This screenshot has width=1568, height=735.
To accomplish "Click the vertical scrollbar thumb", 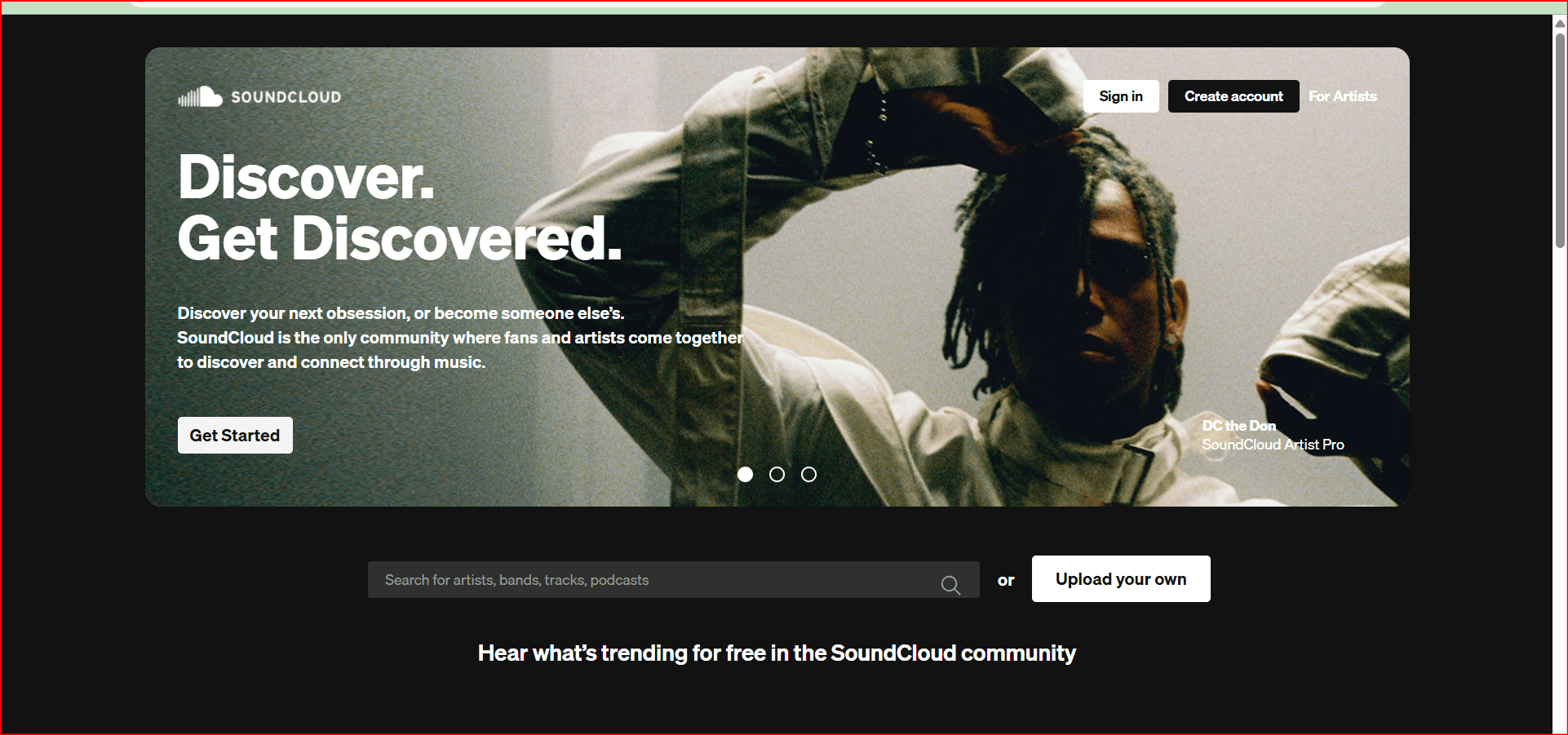I will pyautogui.click(x=1560, y=140).
